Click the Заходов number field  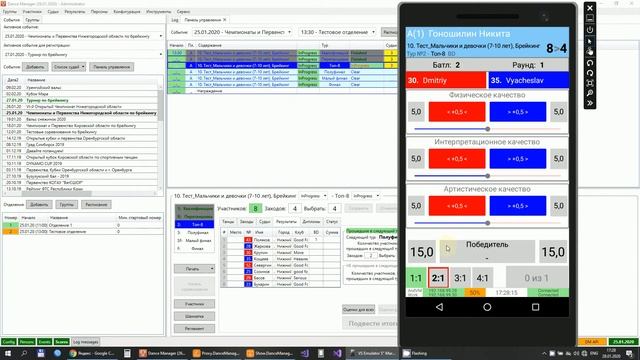295,209
